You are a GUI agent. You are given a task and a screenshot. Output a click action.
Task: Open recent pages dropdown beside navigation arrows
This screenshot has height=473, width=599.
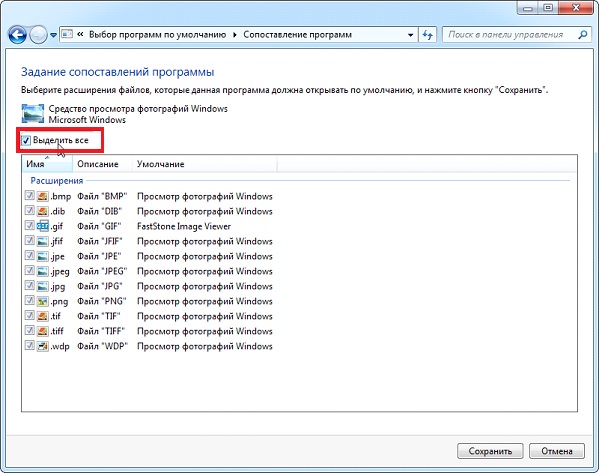point(53,35)
